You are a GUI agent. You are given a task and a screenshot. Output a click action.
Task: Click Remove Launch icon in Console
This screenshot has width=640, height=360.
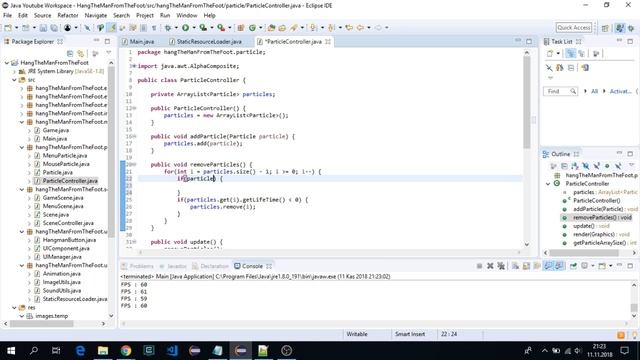(x=490, y=266)
